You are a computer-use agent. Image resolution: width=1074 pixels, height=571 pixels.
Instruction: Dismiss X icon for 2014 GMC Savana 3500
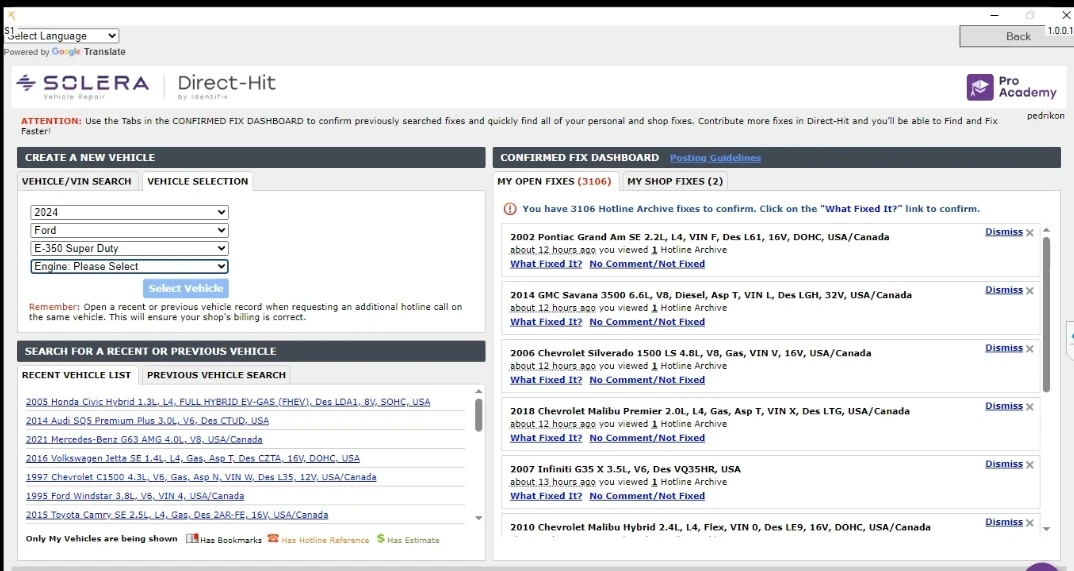[1029, 291]
